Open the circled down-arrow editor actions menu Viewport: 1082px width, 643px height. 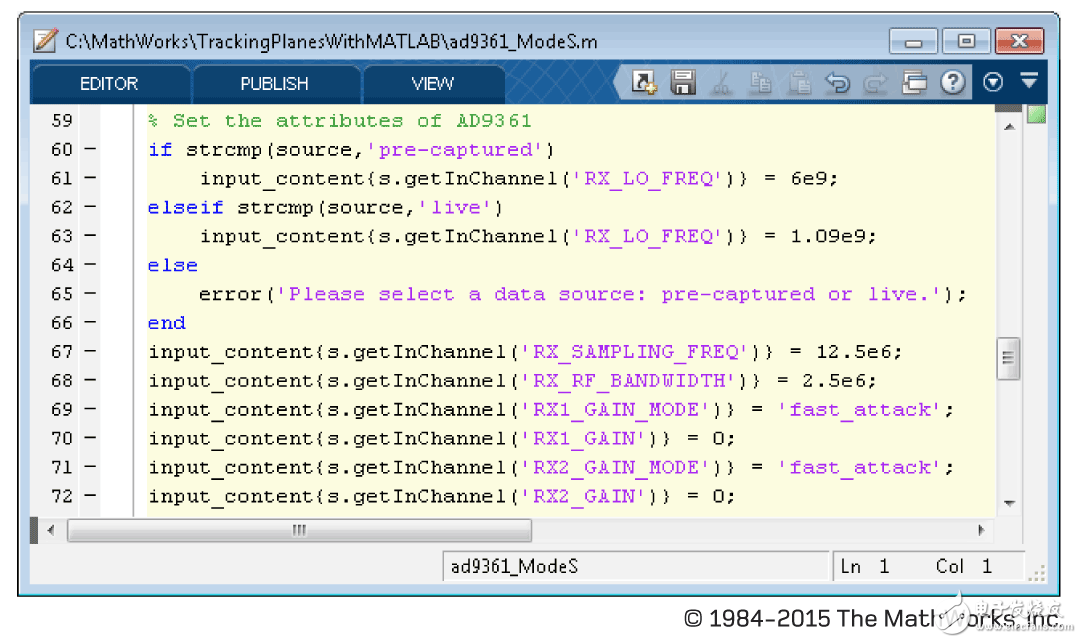[x=993, y=83]
